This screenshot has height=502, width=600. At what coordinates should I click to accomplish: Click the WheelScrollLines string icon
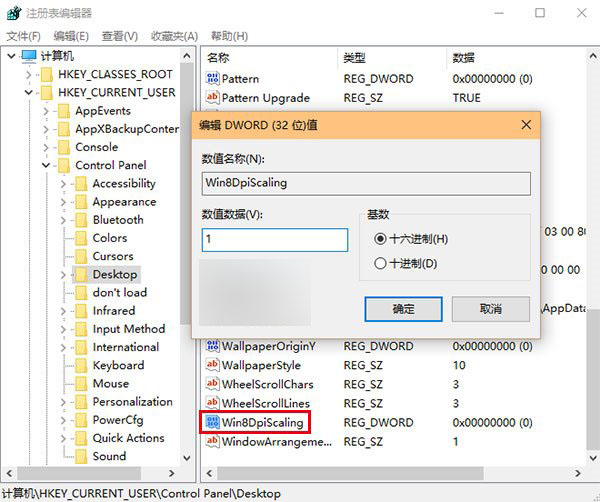pos(212,403)
